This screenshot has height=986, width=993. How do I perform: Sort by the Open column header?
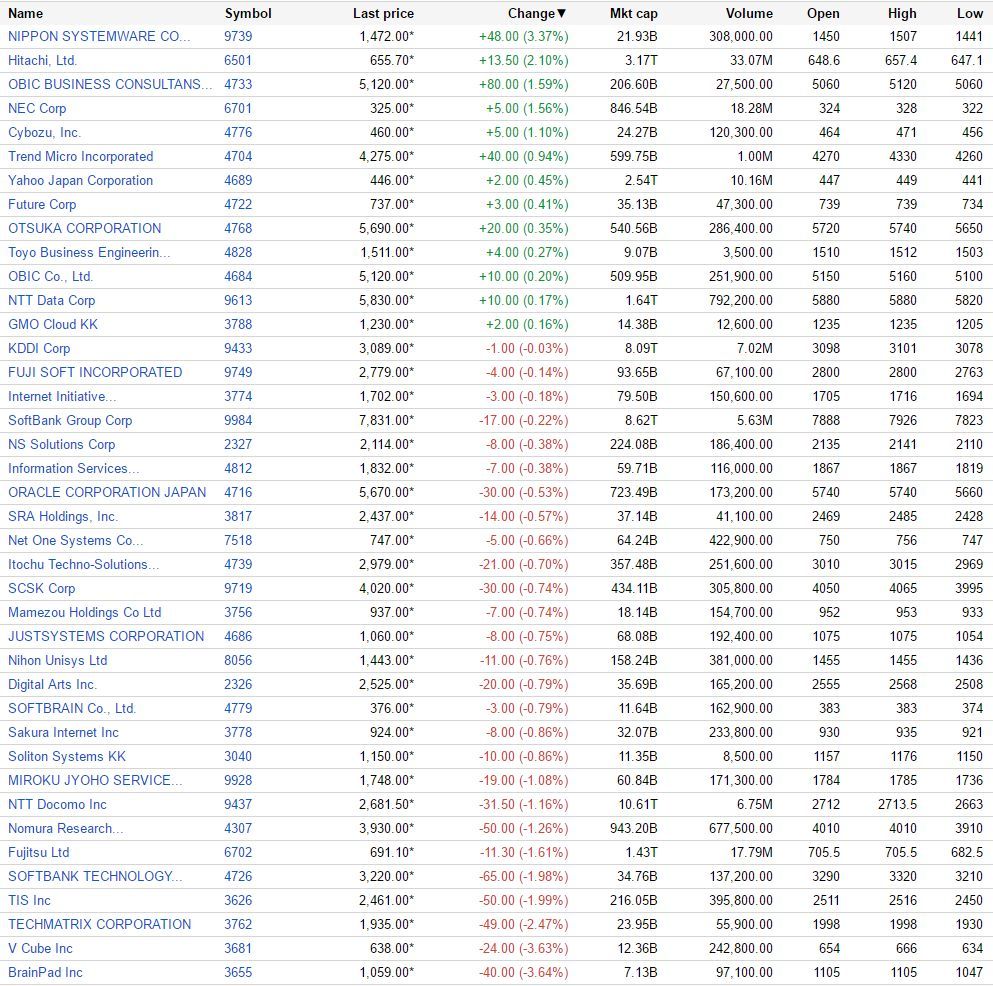823,13
